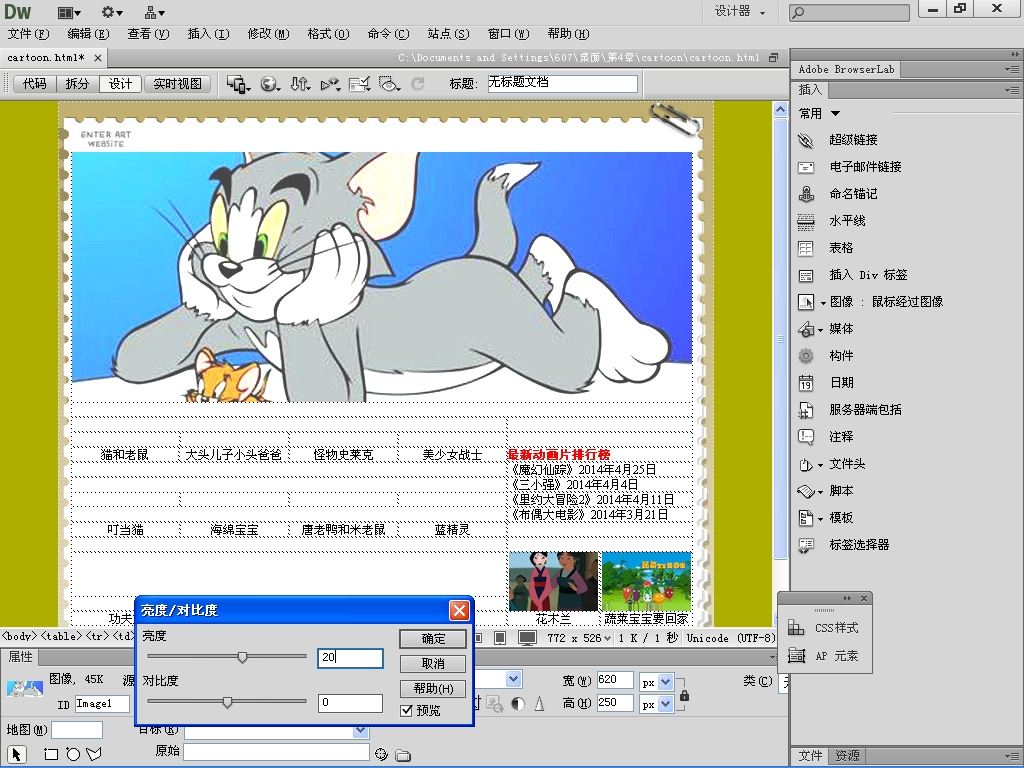Screen dimensions: 1024x768
Task: Select the pointer hotspot tool
Action: [x=16, y=754]
